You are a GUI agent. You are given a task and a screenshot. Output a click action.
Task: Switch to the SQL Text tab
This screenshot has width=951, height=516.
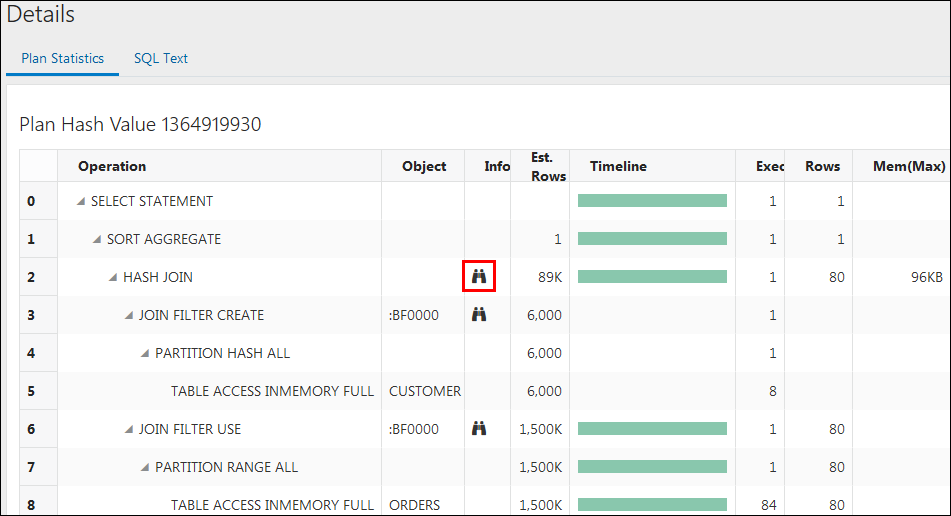(x=161, y=58)
